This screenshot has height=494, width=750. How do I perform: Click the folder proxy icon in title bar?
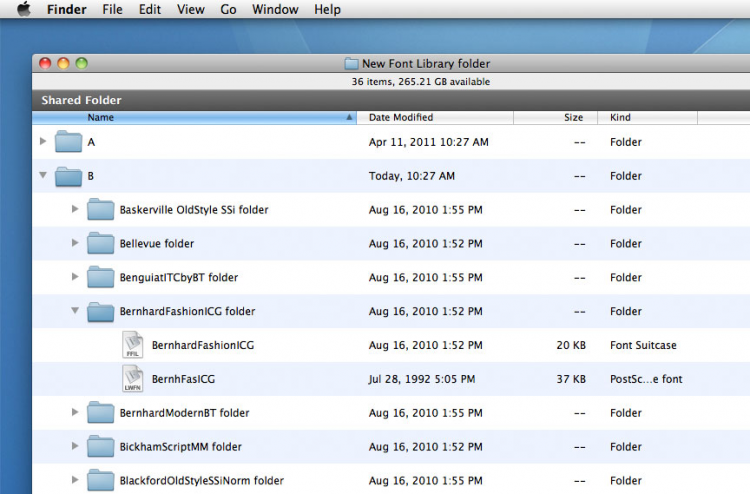pyautogui.click(x=351, y=64)
